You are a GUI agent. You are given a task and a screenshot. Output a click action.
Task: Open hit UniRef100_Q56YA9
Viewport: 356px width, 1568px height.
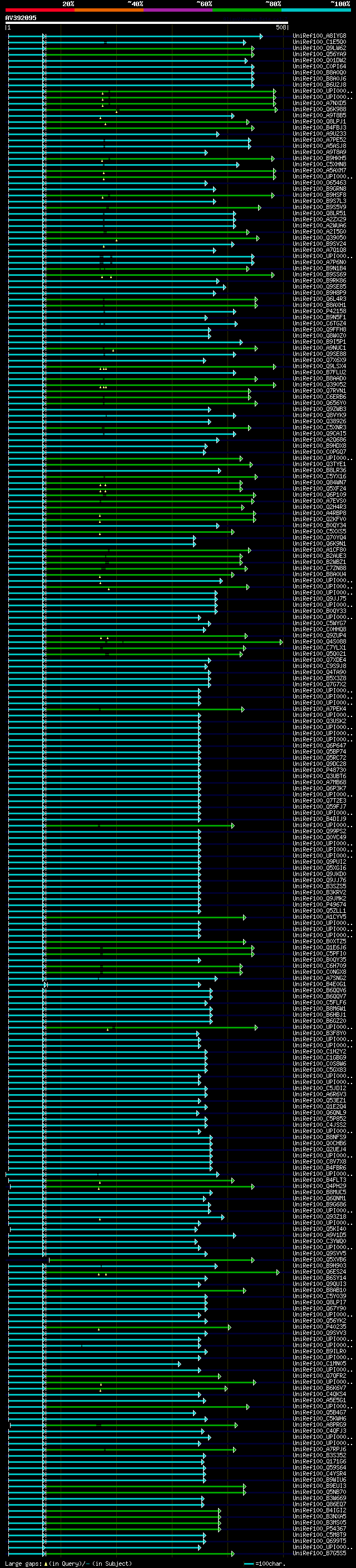click(x=319, y=54)
